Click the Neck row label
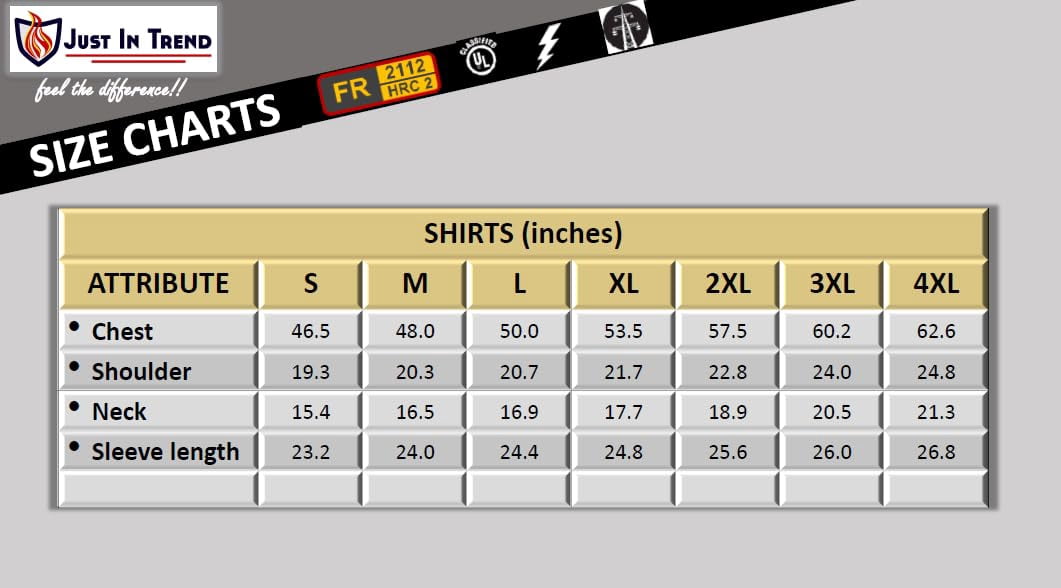The height and width of the screenshot is (588, 1061). click(x=119, y=411)
